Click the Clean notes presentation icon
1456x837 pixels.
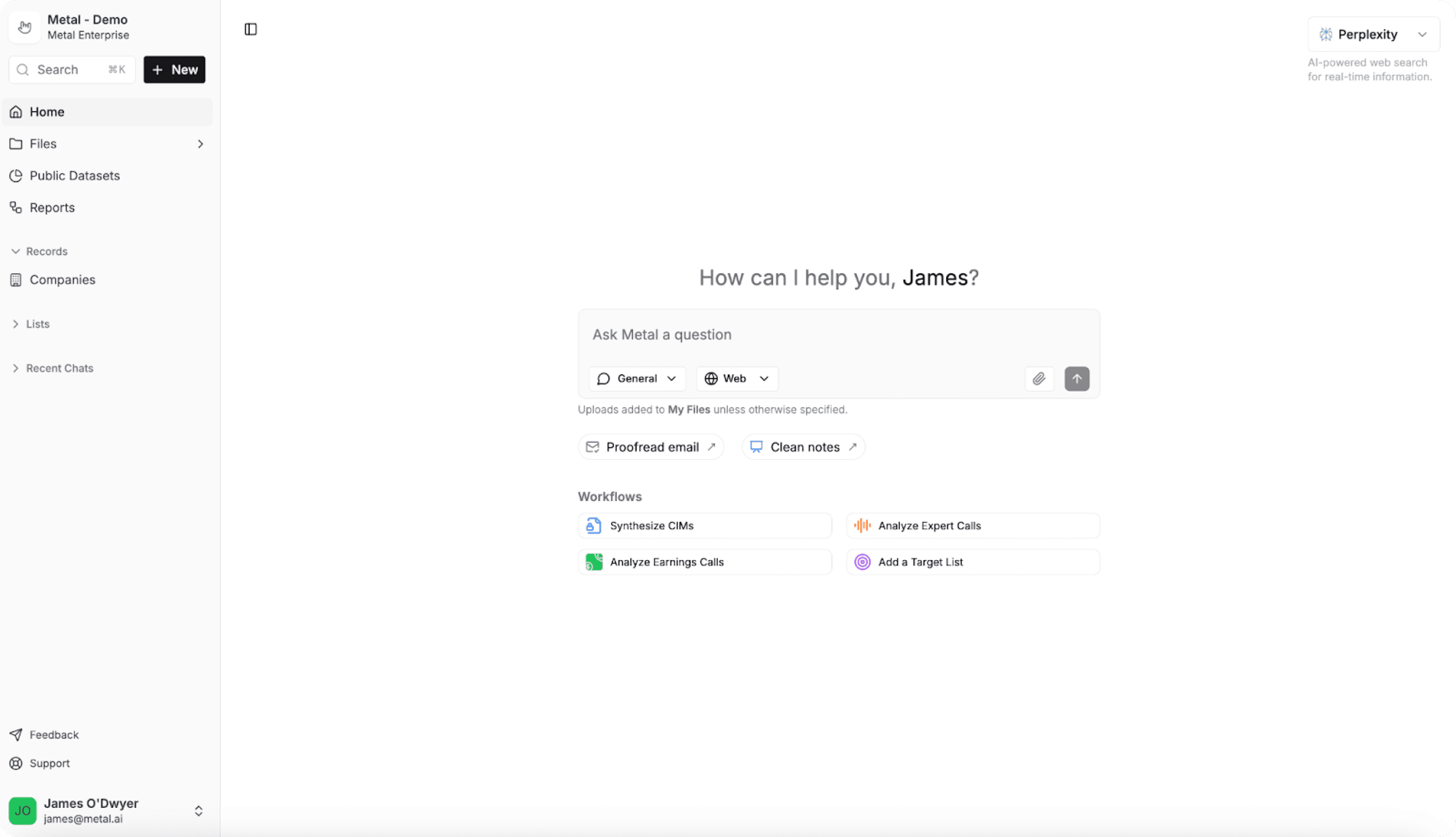click(x=756, y=447)
